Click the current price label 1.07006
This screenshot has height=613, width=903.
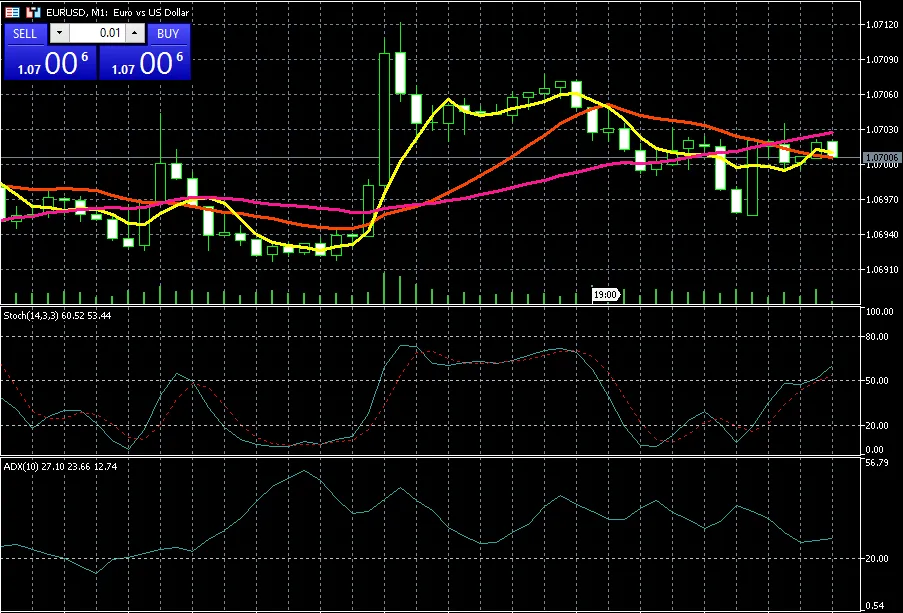pos(882,157)
